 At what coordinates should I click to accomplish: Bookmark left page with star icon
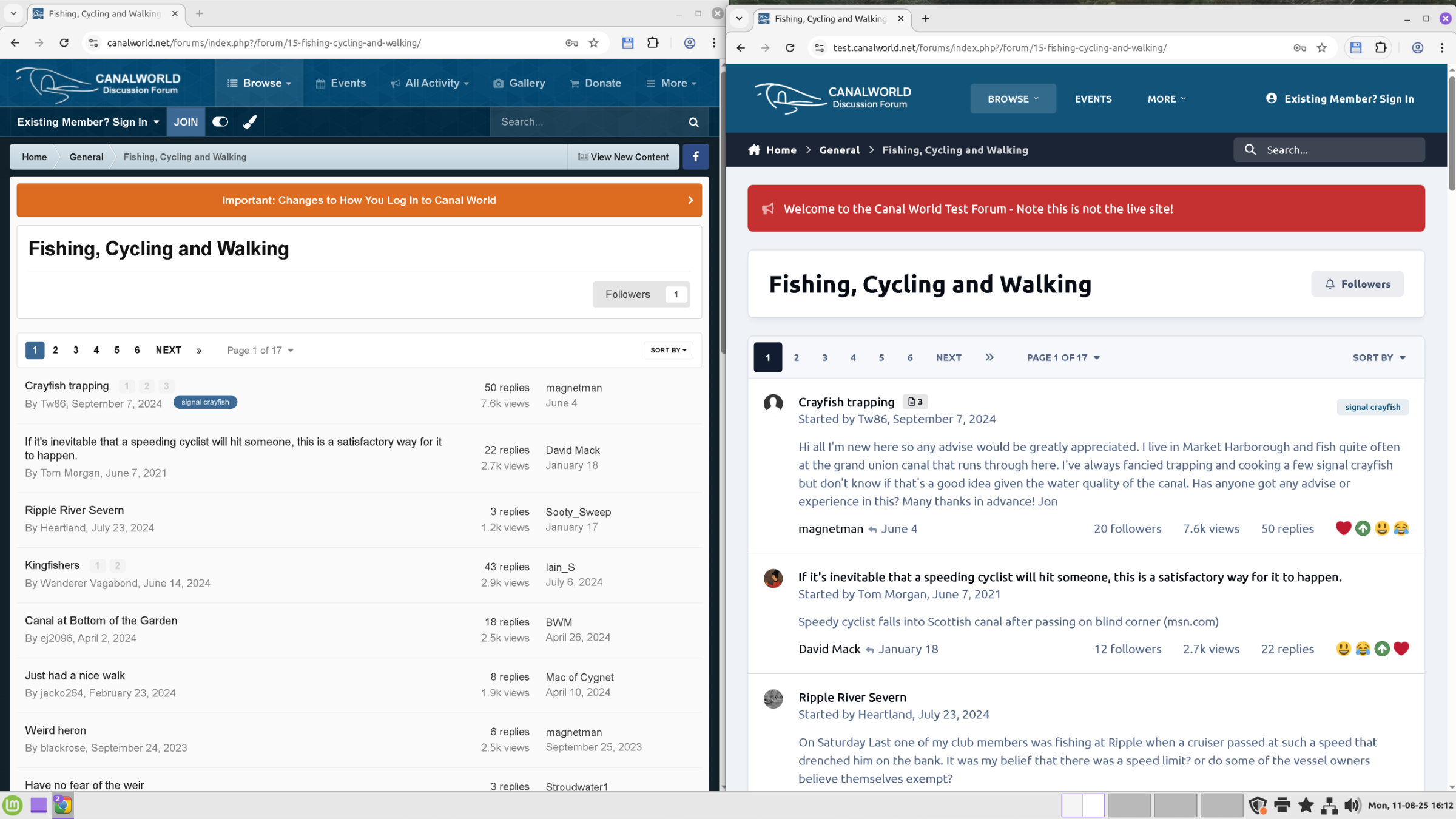click(593, 43)
